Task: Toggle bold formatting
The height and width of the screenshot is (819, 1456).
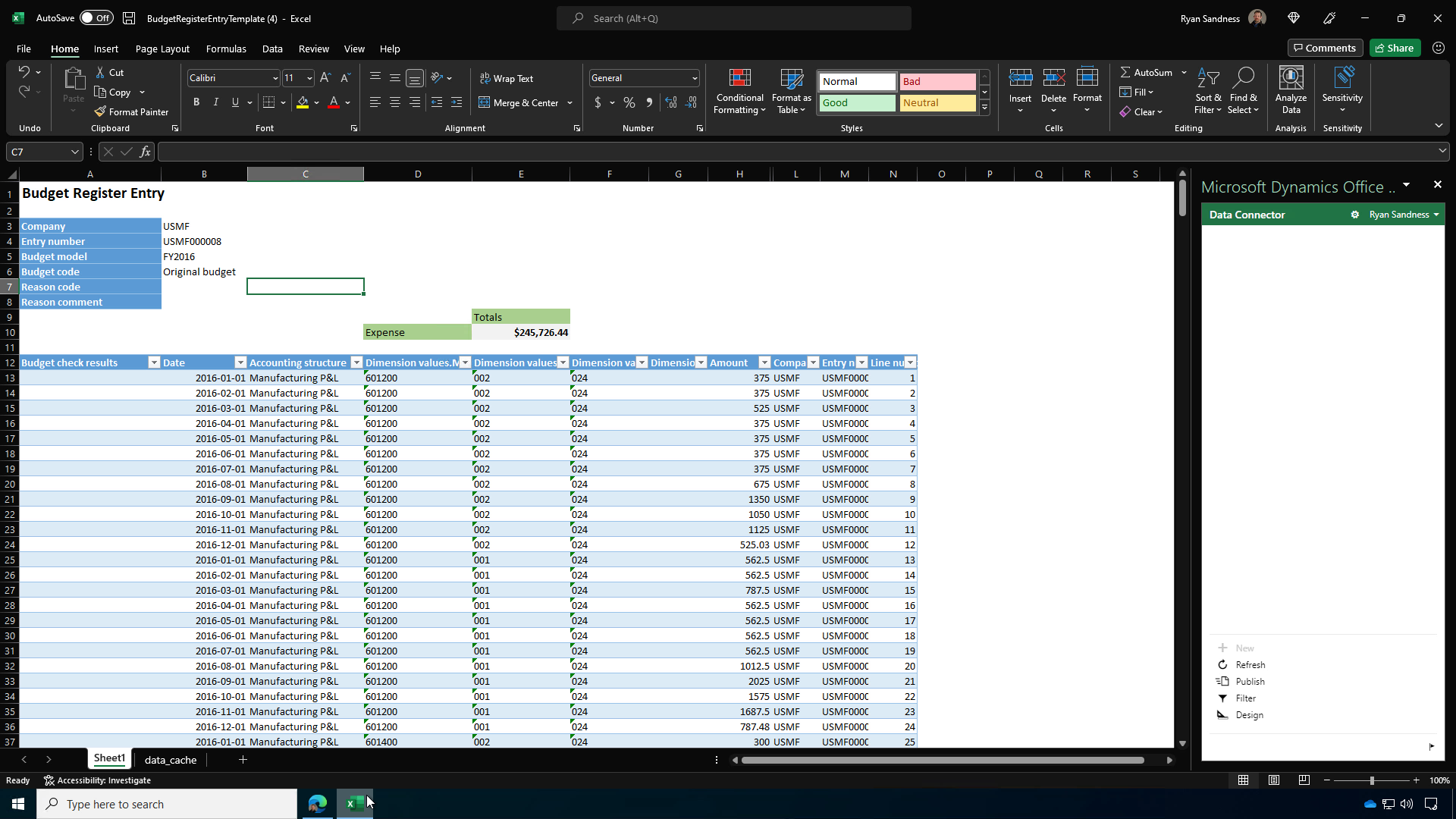Action: [196, 102]
